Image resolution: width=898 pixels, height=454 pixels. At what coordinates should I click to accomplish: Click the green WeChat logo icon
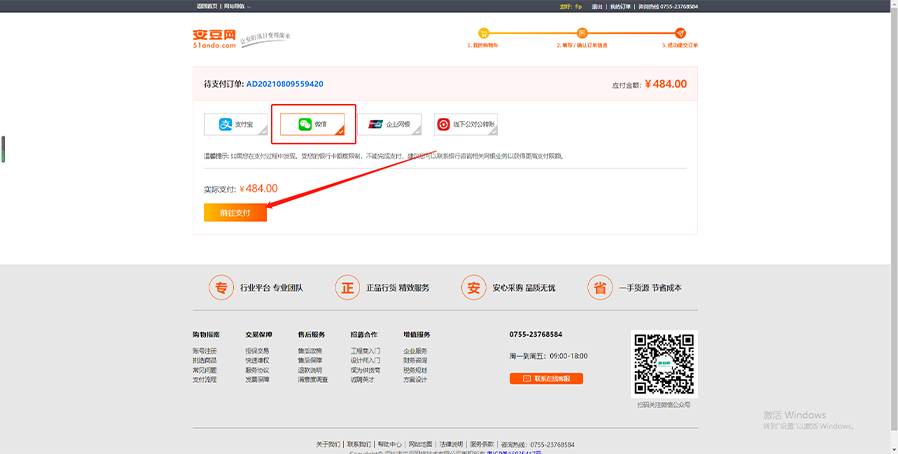(x=305, y=124)
